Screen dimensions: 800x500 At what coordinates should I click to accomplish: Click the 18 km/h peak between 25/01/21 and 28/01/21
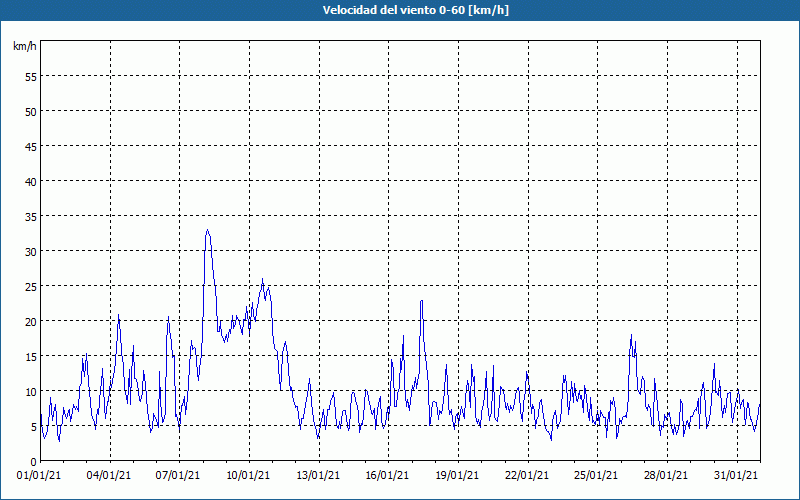(631, 335)
